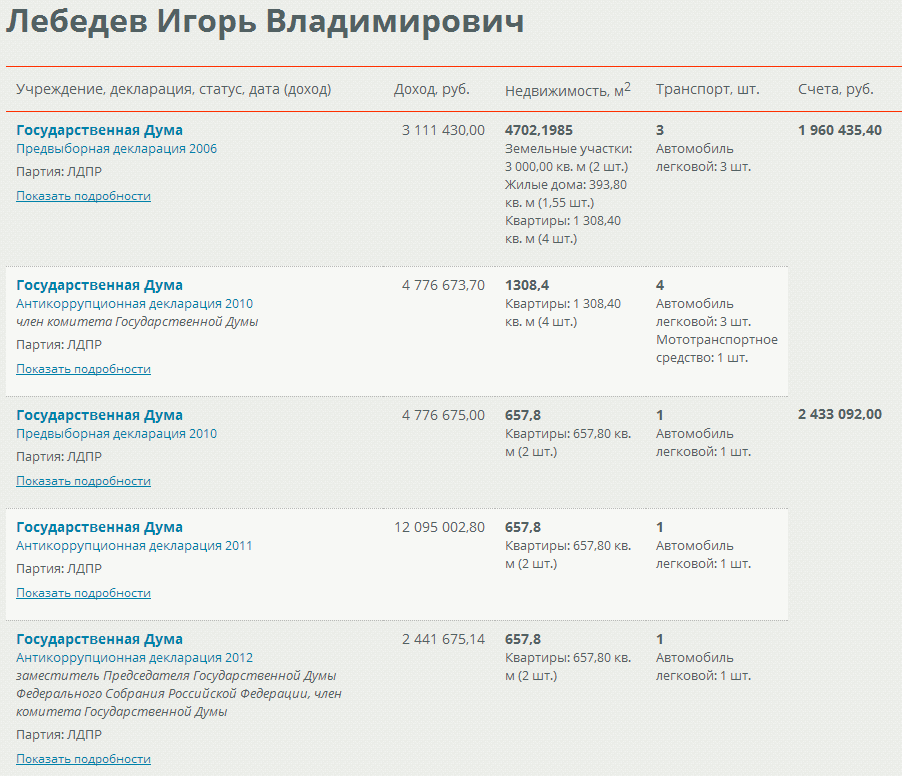Click Антикоррупционная декларация 2011 link
The width and height of the screenshot is (902, 776).
(x=134, y=546)
